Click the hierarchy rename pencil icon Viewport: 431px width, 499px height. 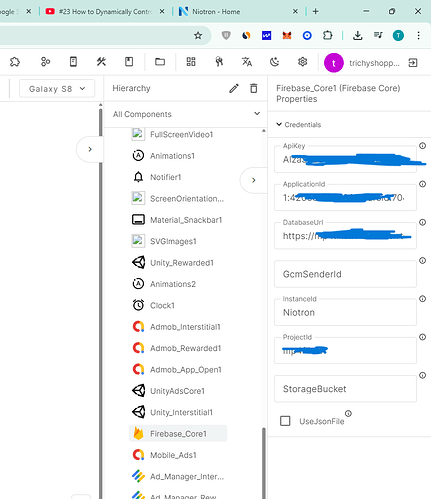[x=234, y=88]
